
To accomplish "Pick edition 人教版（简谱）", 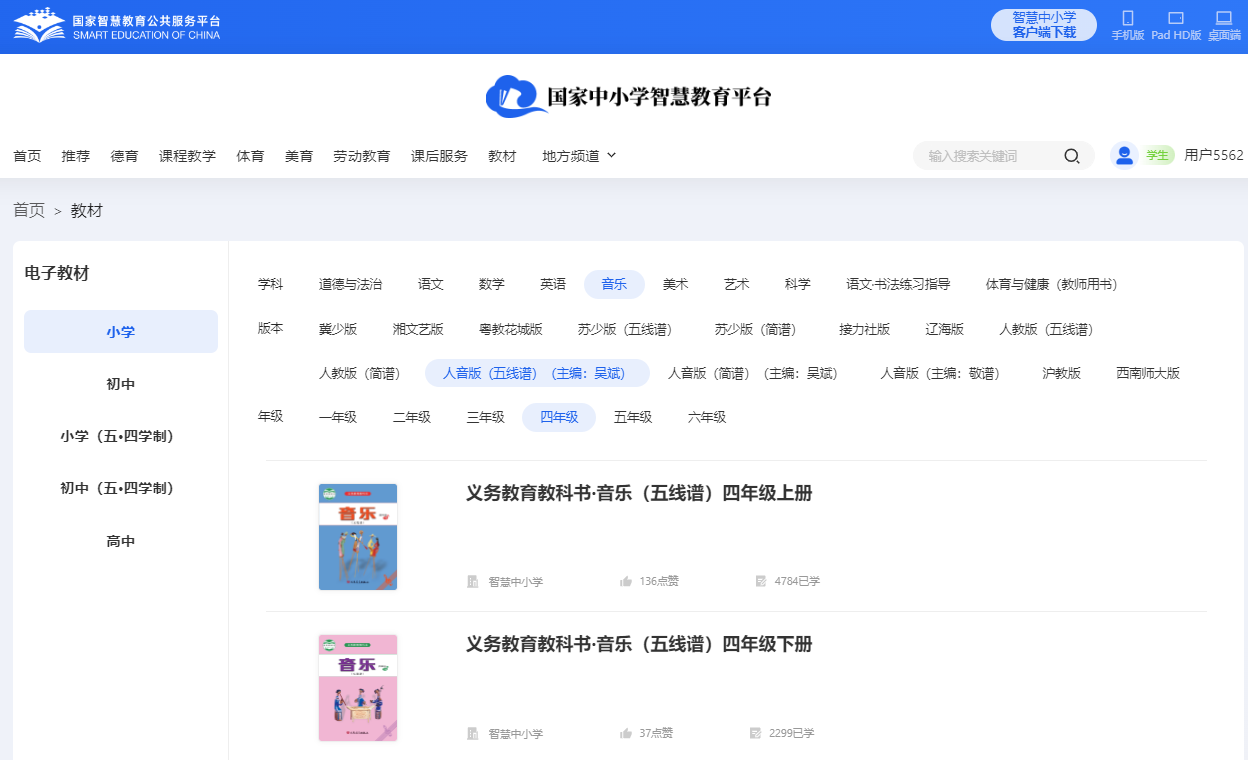I will [363, 374].
